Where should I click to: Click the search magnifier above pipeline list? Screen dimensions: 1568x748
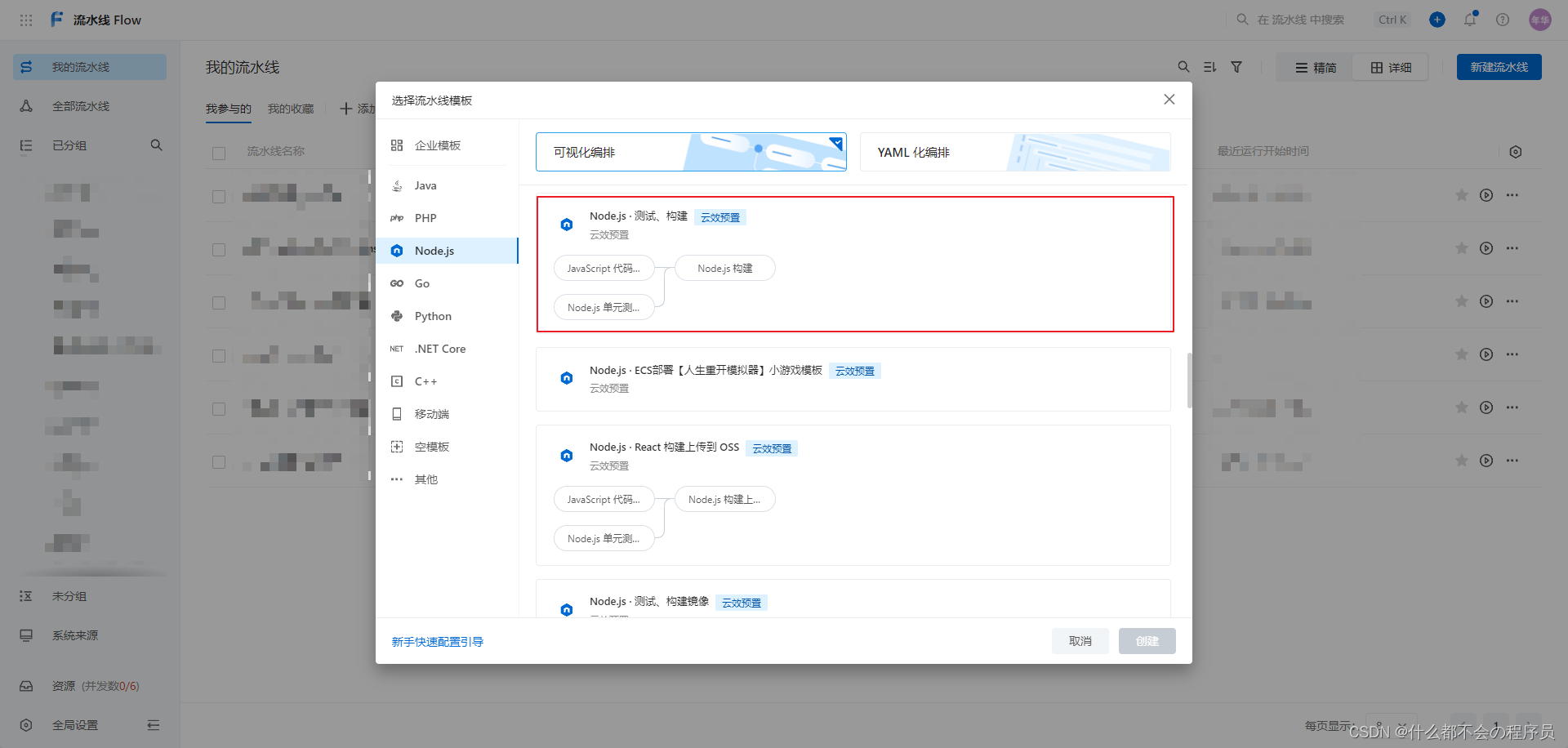[x=1183, y=67]
